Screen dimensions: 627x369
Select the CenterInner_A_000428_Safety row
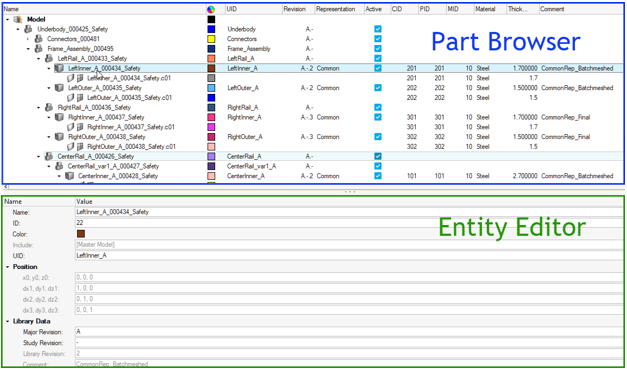[x=118, y=176]
